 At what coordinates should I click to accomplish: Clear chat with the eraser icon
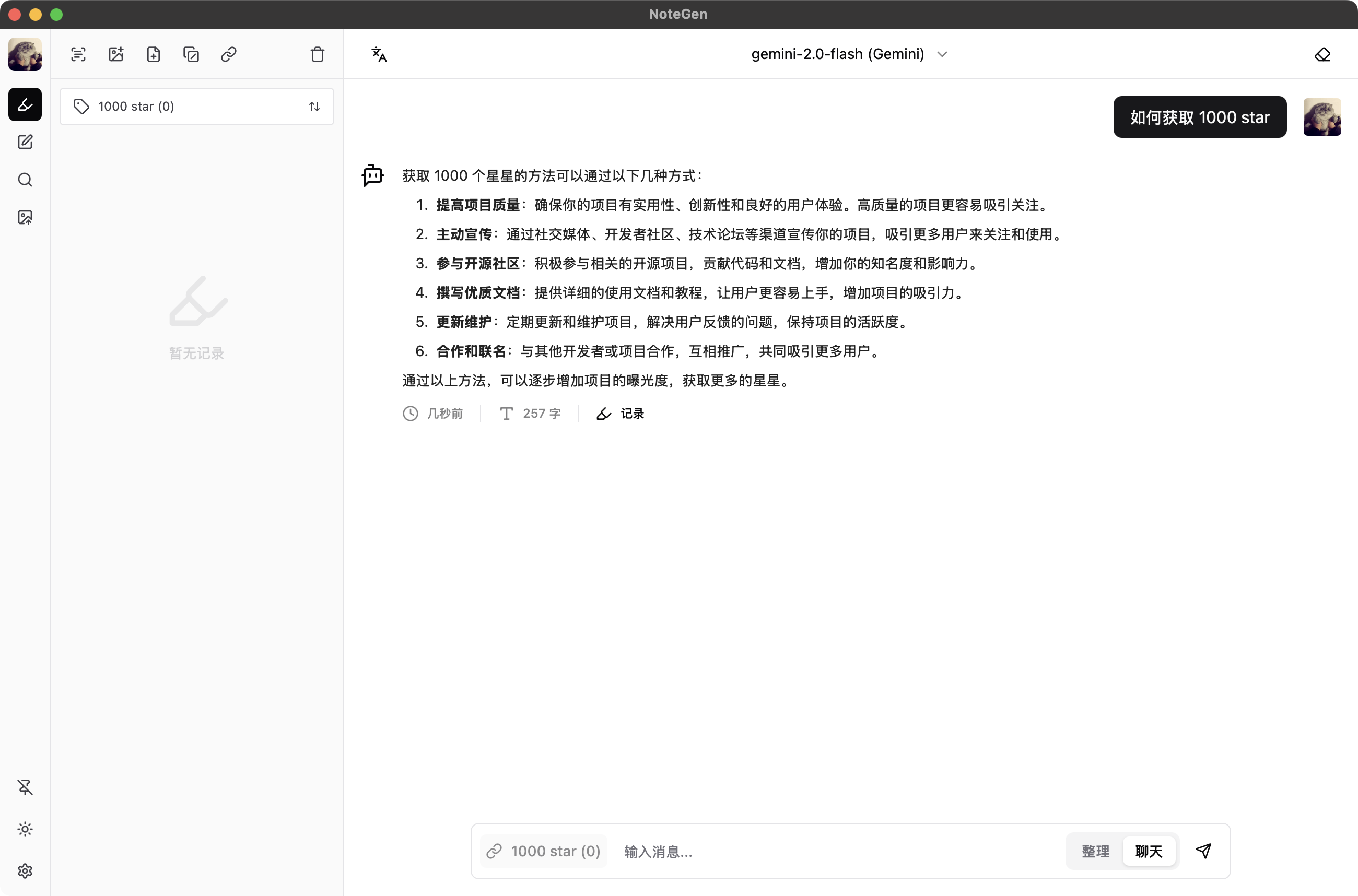click(x=1322, y=54)
